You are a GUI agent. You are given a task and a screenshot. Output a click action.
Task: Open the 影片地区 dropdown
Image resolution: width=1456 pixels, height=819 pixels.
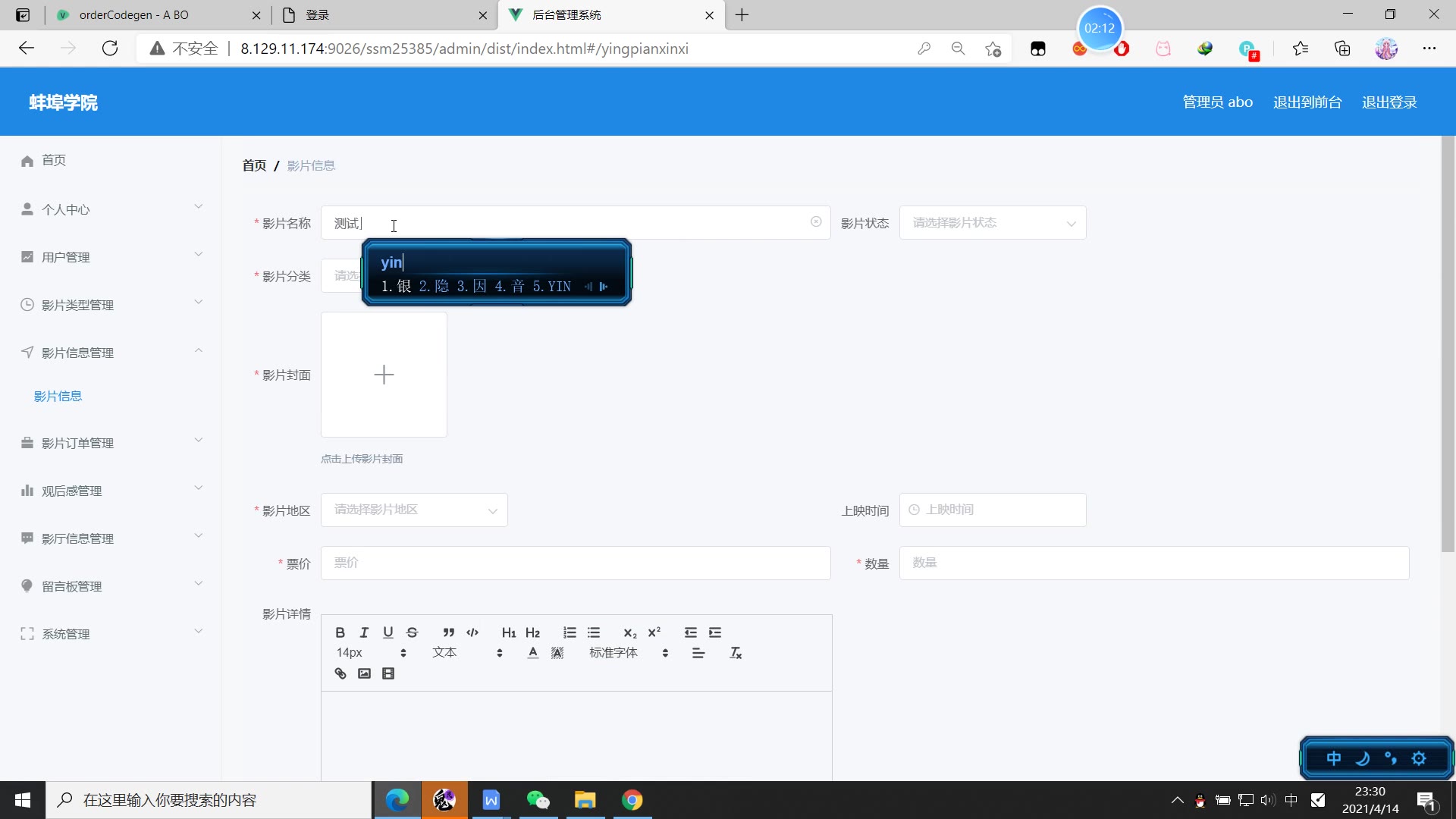pos(414,510)
